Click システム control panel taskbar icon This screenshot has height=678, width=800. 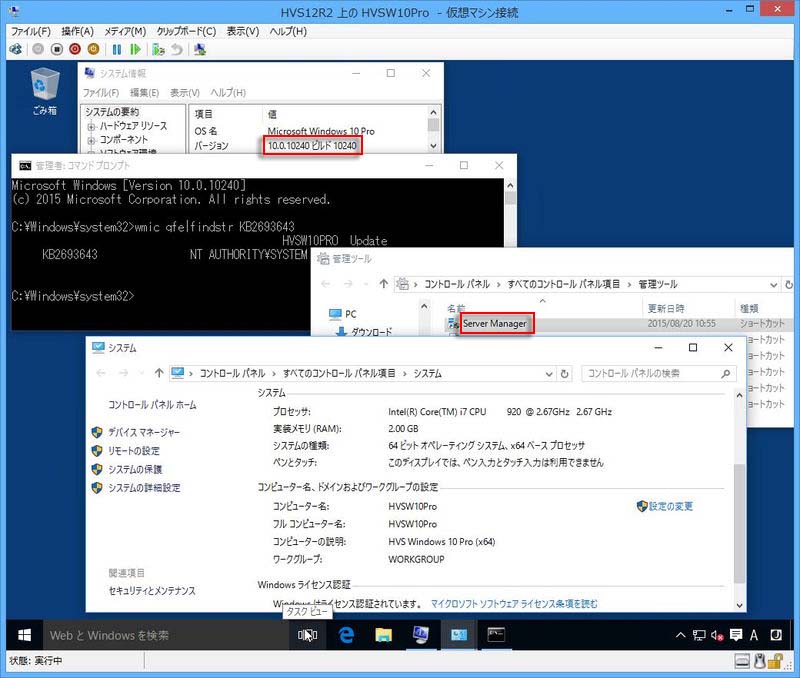pos(459,635)
